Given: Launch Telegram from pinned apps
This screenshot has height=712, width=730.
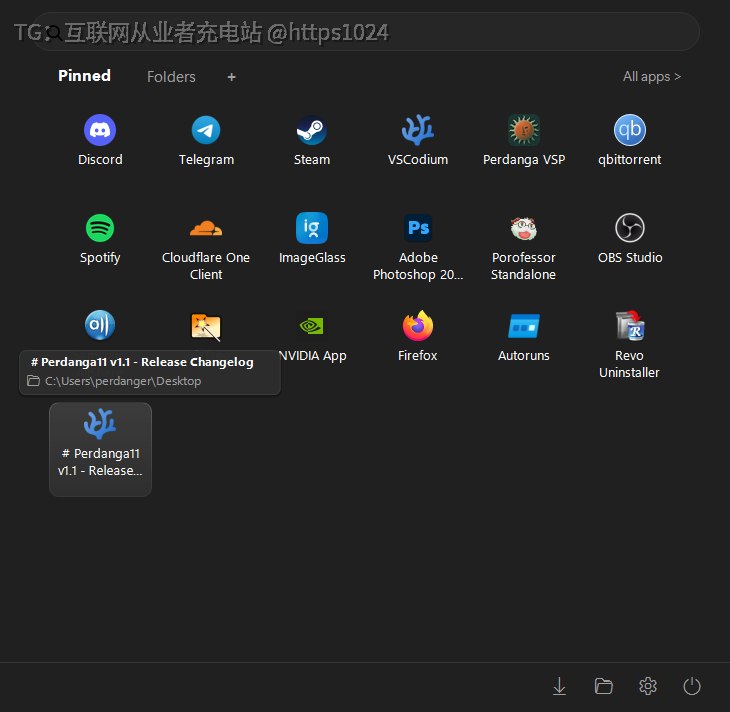Looking at the screenshot, I should pos(206,140).
